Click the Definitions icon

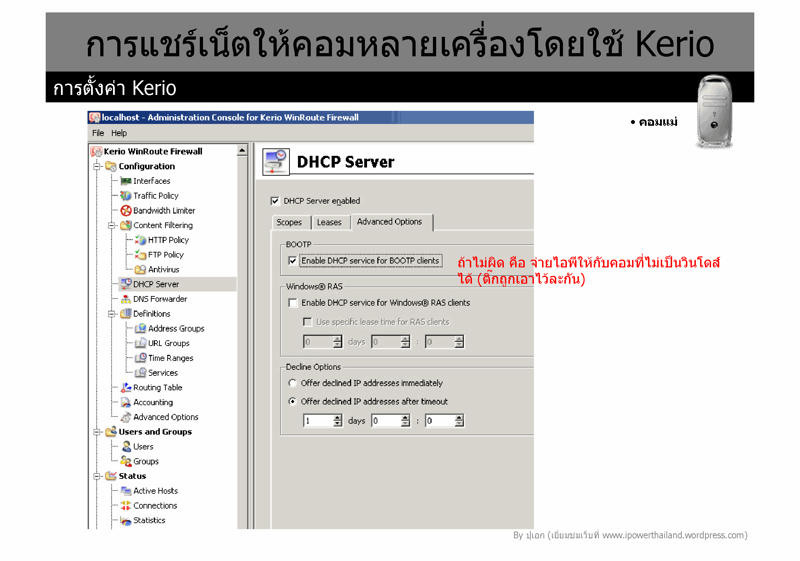pos(126,314)
